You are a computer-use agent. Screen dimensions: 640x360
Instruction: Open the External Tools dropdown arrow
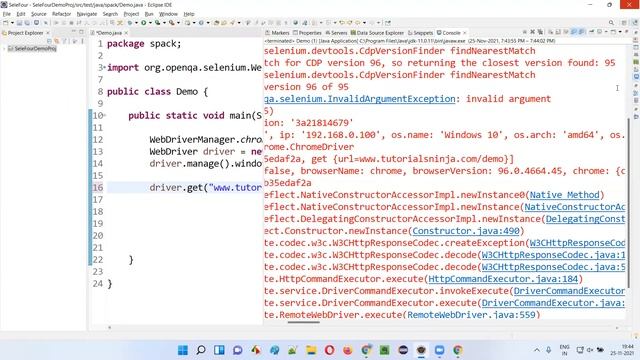click(x=178, y=23)
